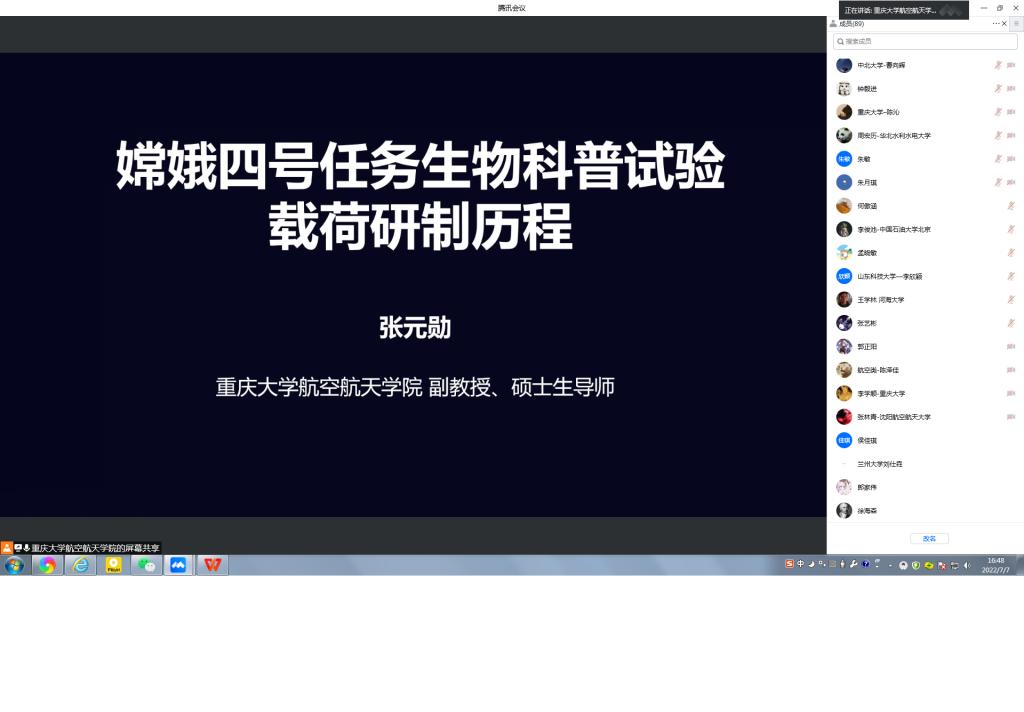
Task: Click the avatar of 周安历-华北水利水电大学
Action: tap(844, 136)
